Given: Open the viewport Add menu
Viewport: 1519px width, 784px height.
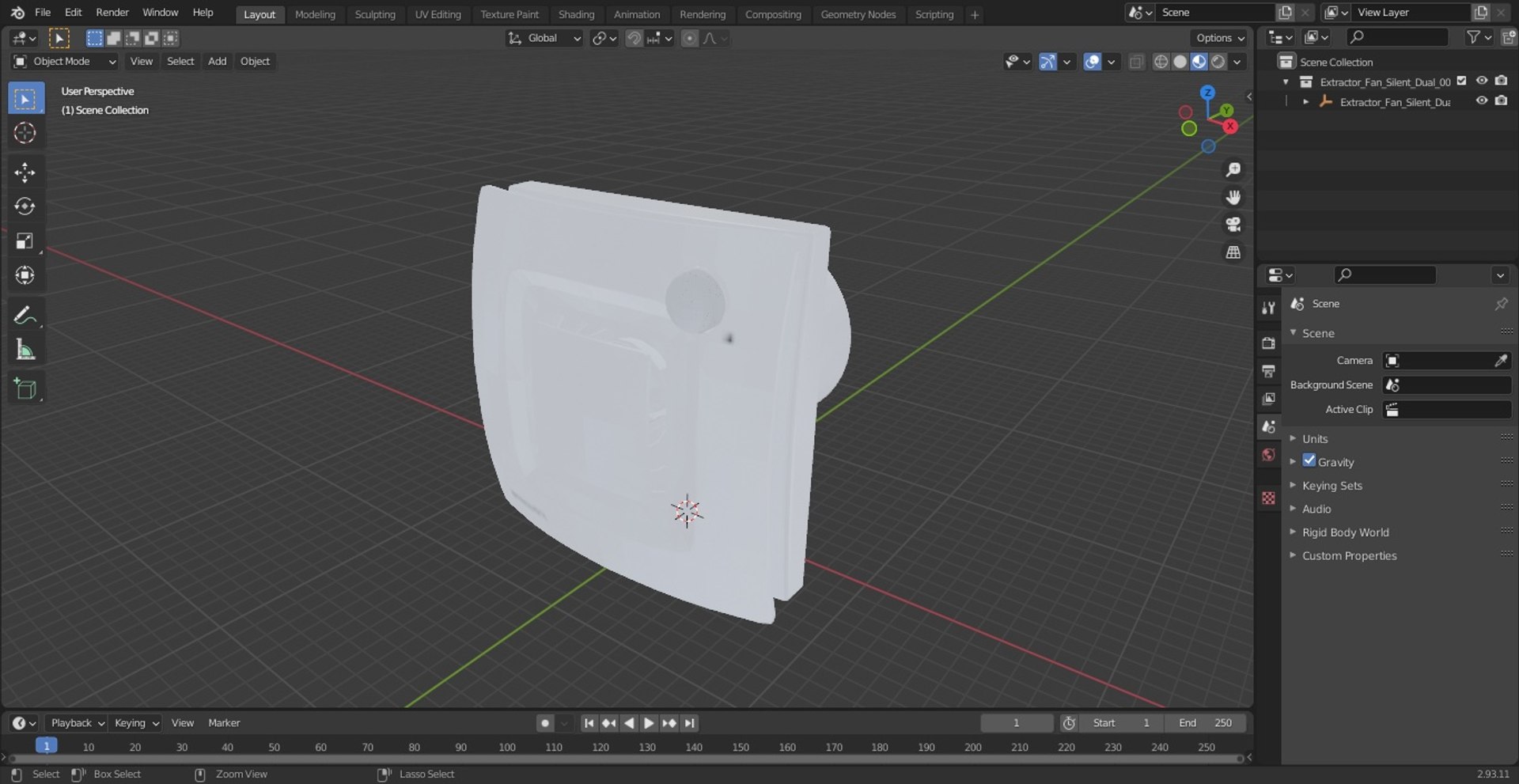Looking at the screenshot, I should point(217,62).
